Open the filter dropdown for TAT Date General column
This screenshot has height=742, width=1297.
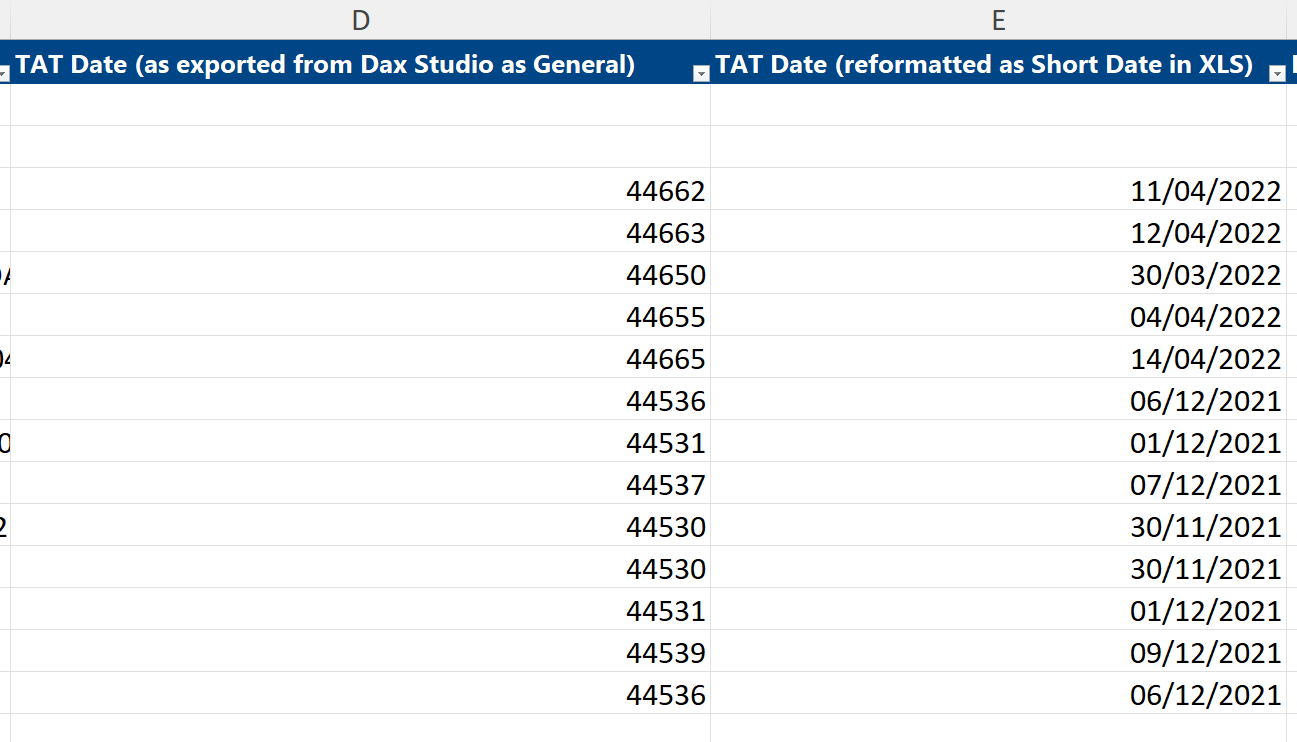tap(702, 72)
